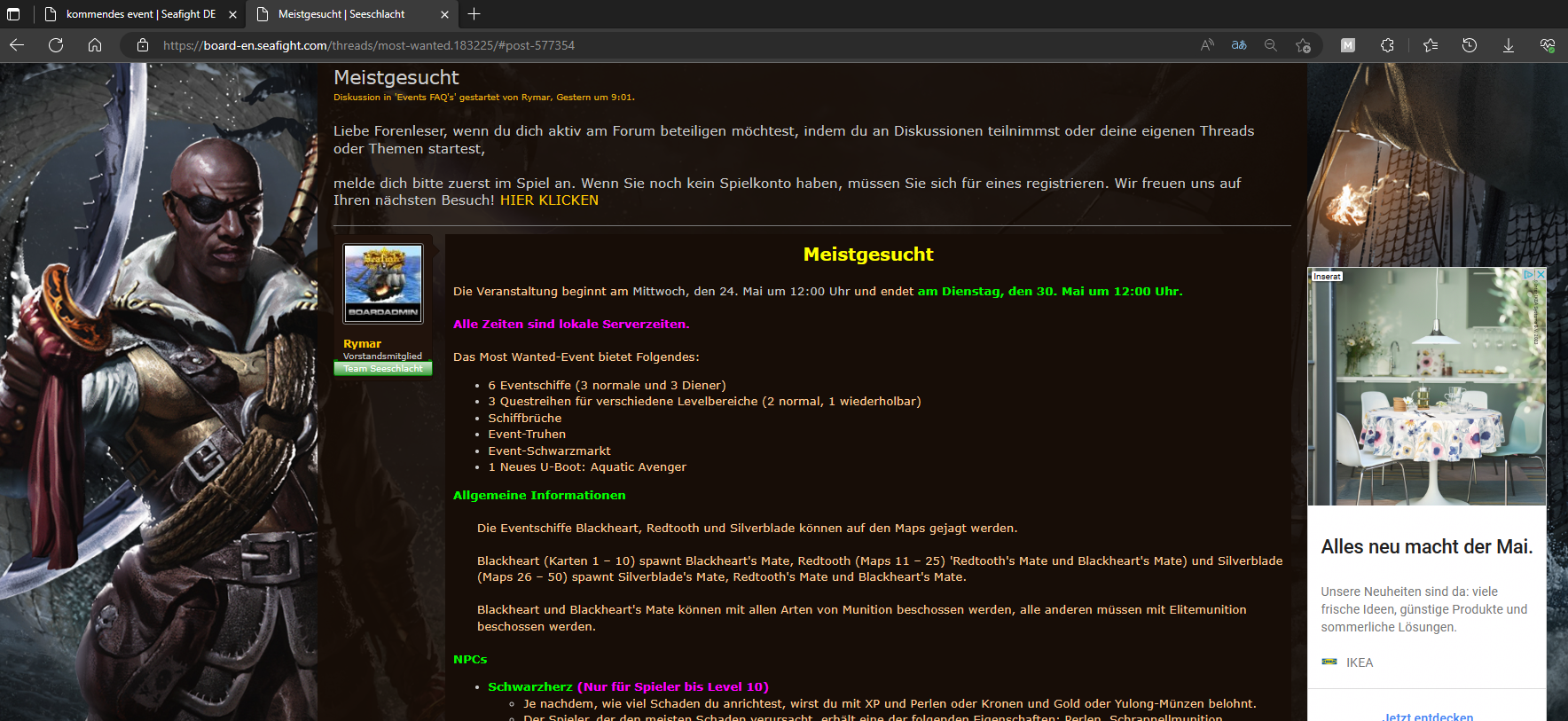Focus the address bar URL field
The width and height of the screenshot is (1568, 721).
click(674, 45)
